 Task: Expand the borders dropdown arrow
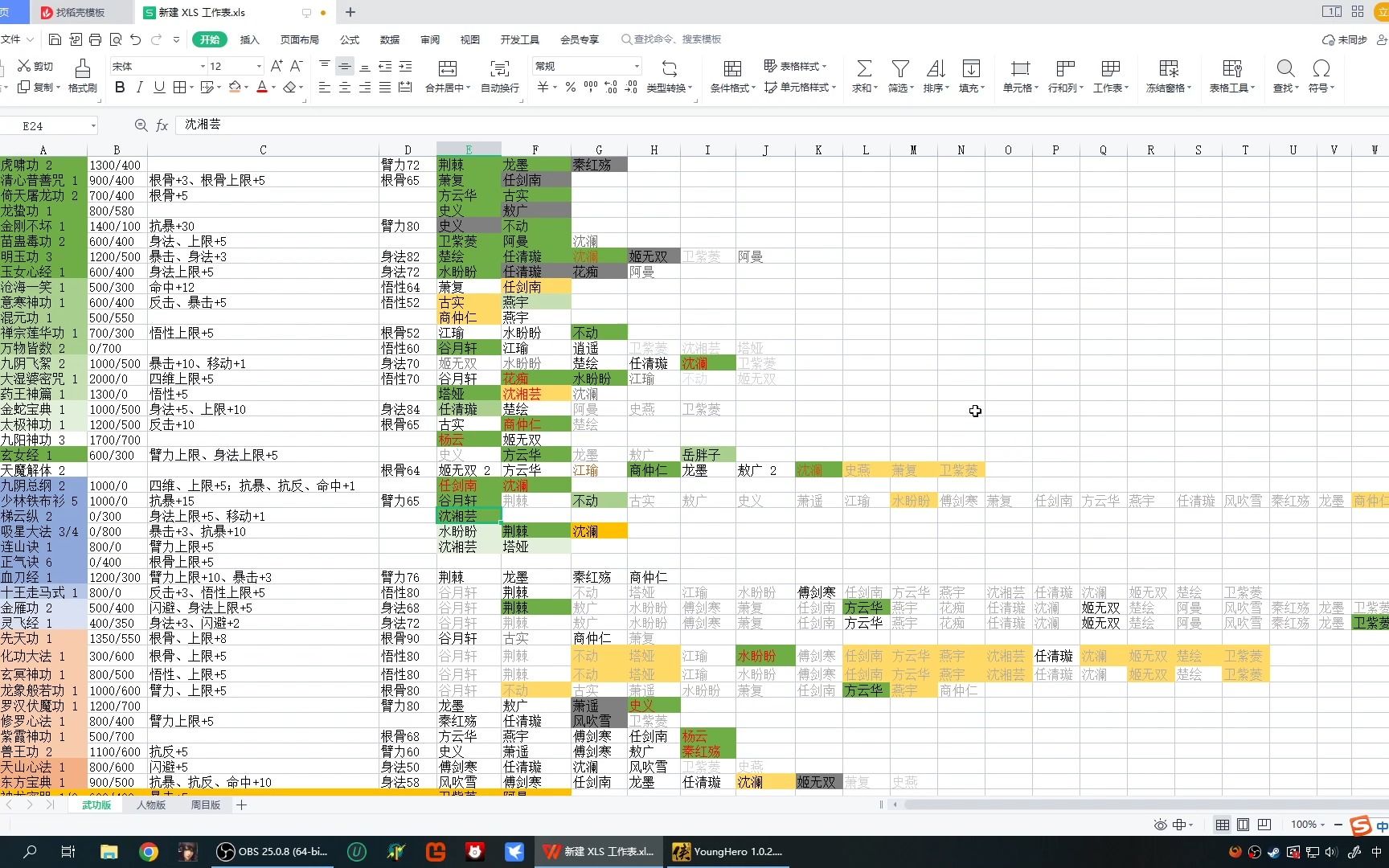tap(191, 87)
